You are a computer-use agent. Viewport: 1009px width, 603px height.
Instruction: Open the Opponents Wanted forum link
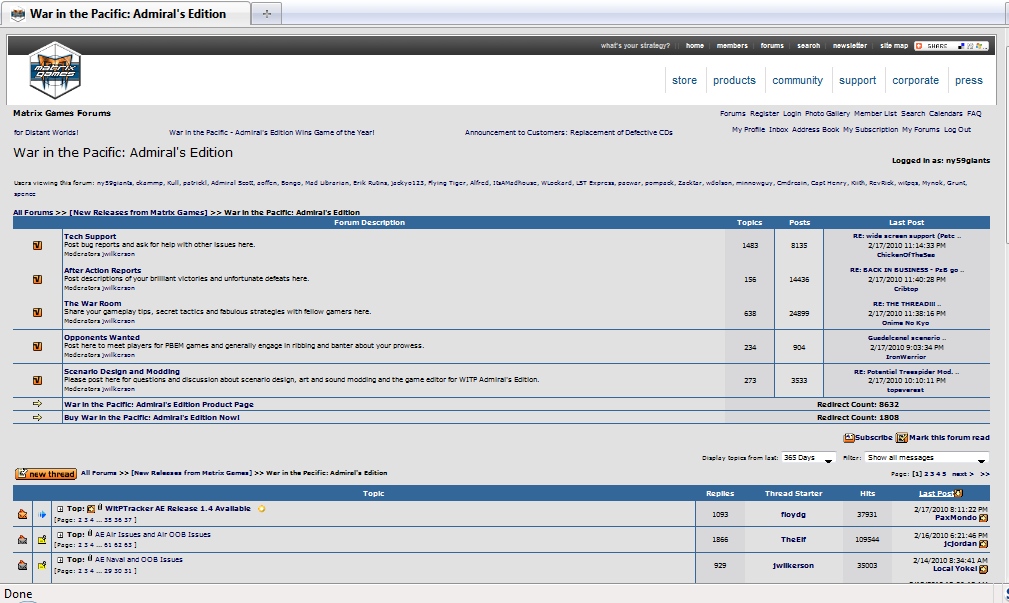[102, 337]
